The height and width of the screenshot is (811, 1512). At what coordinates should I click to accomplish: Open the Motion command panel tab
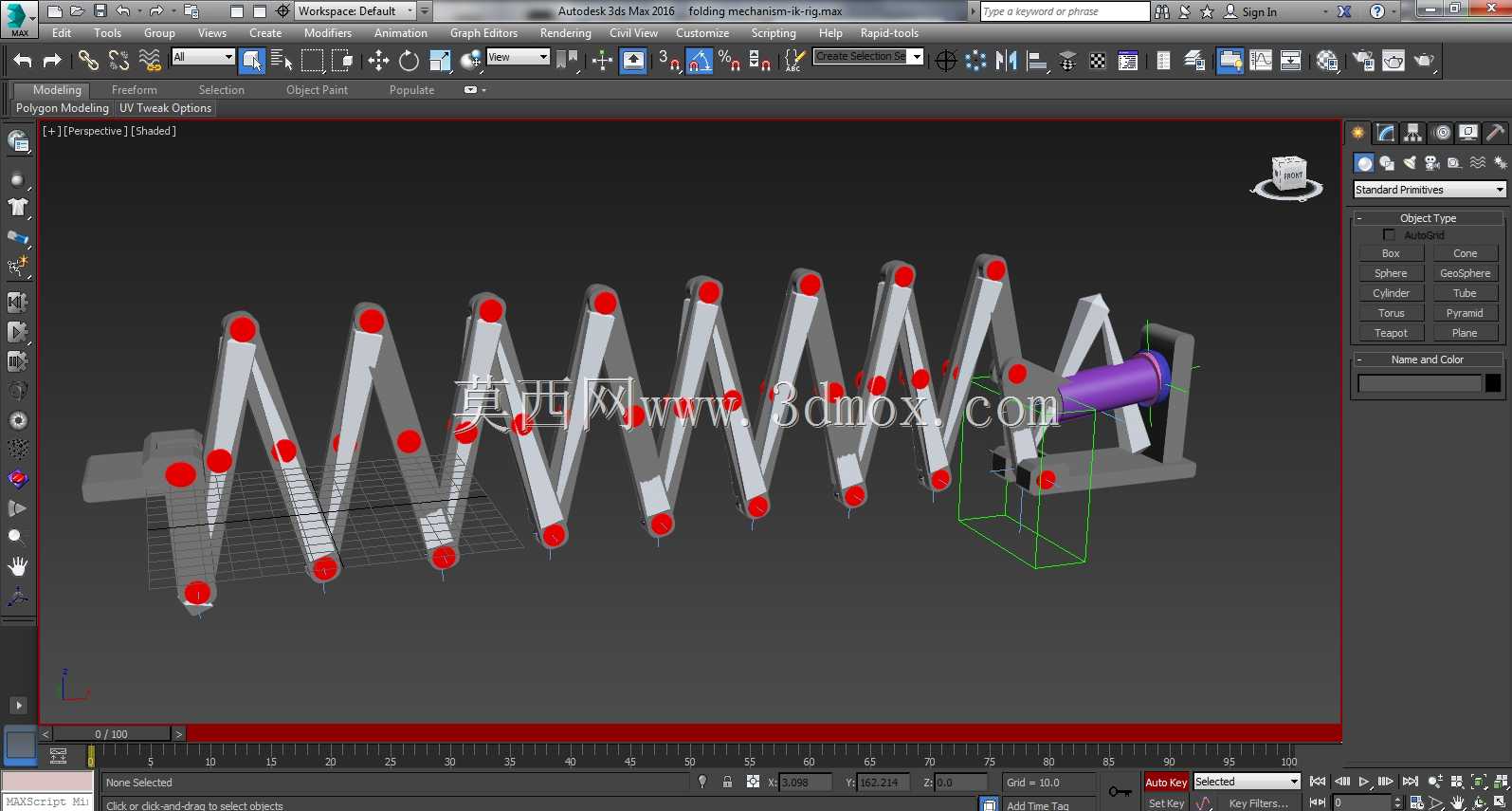[x=1442, y=133]
